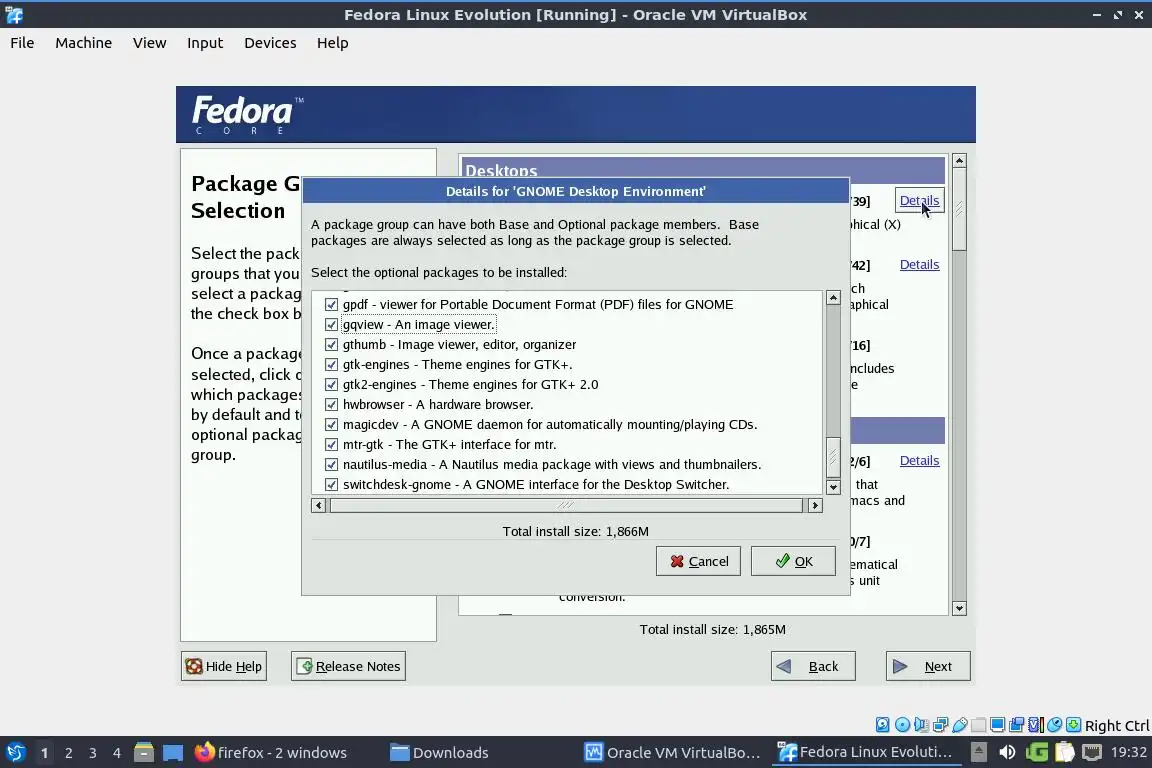Uncheck the gqview image viewer package
This screenshot has width=1152, height=768.
pyautogui.click(x=331, y=324)
